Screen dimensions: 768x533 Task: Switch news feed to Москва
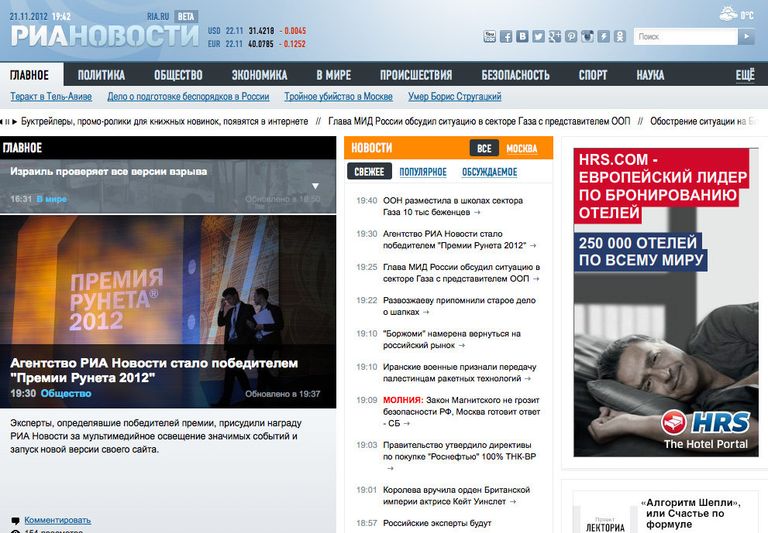pos(522,148)
